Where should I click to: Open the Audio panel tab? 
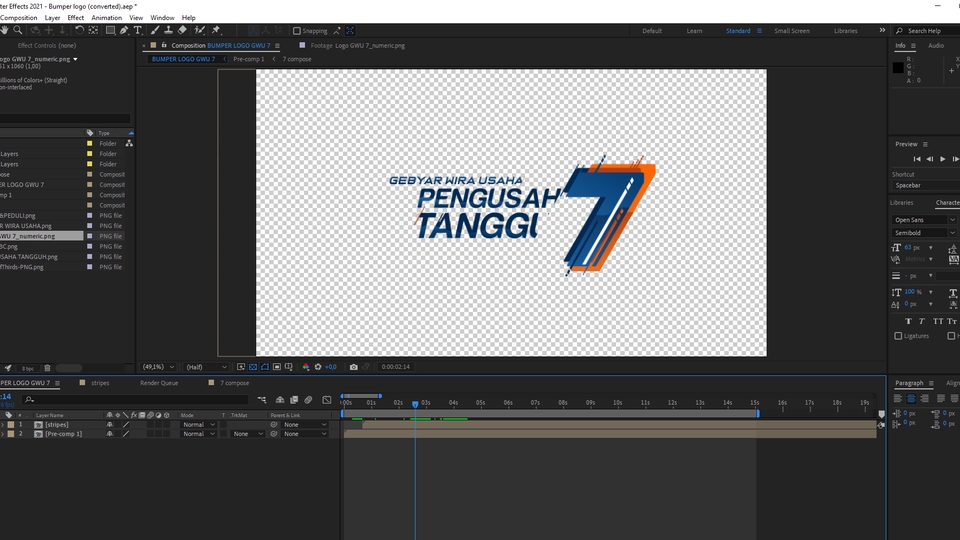[936, 45]
